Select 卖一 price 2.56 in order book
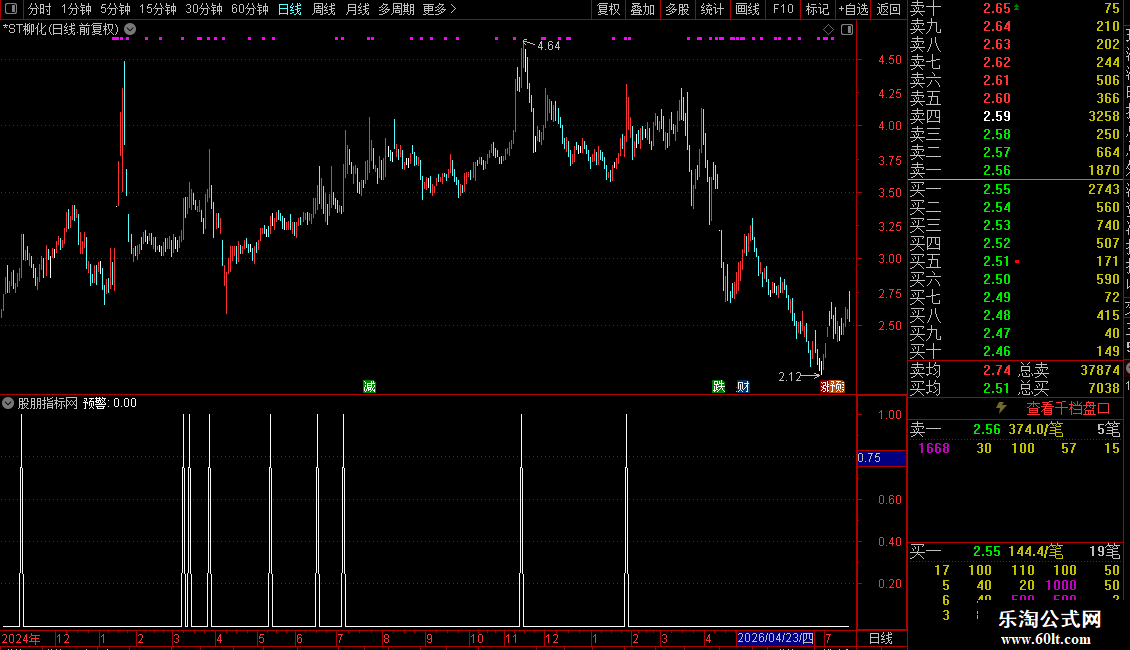The height and width of the screenshot is (650, 1130). 997,170
